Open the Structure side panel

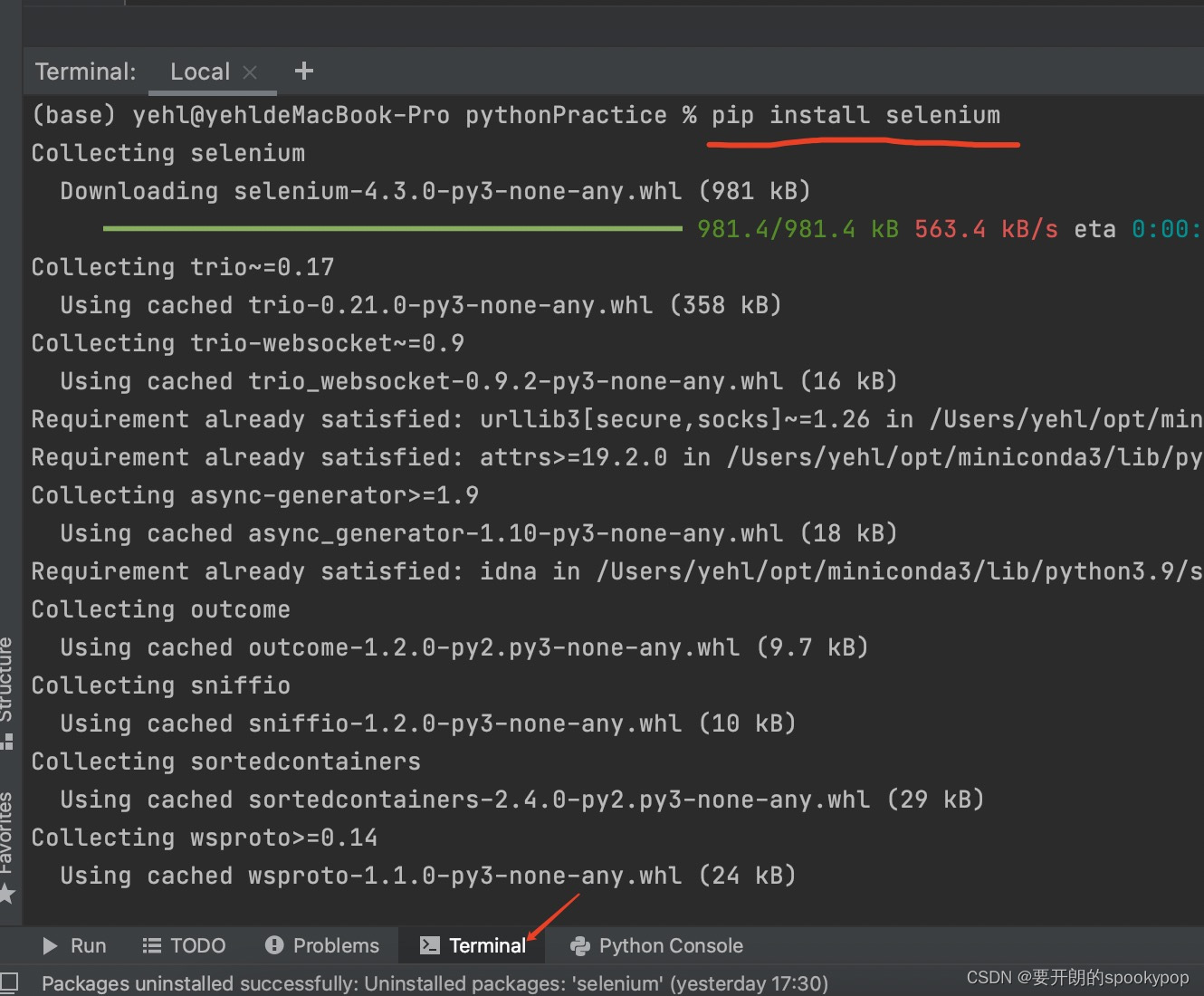click(x=7, y=693)
